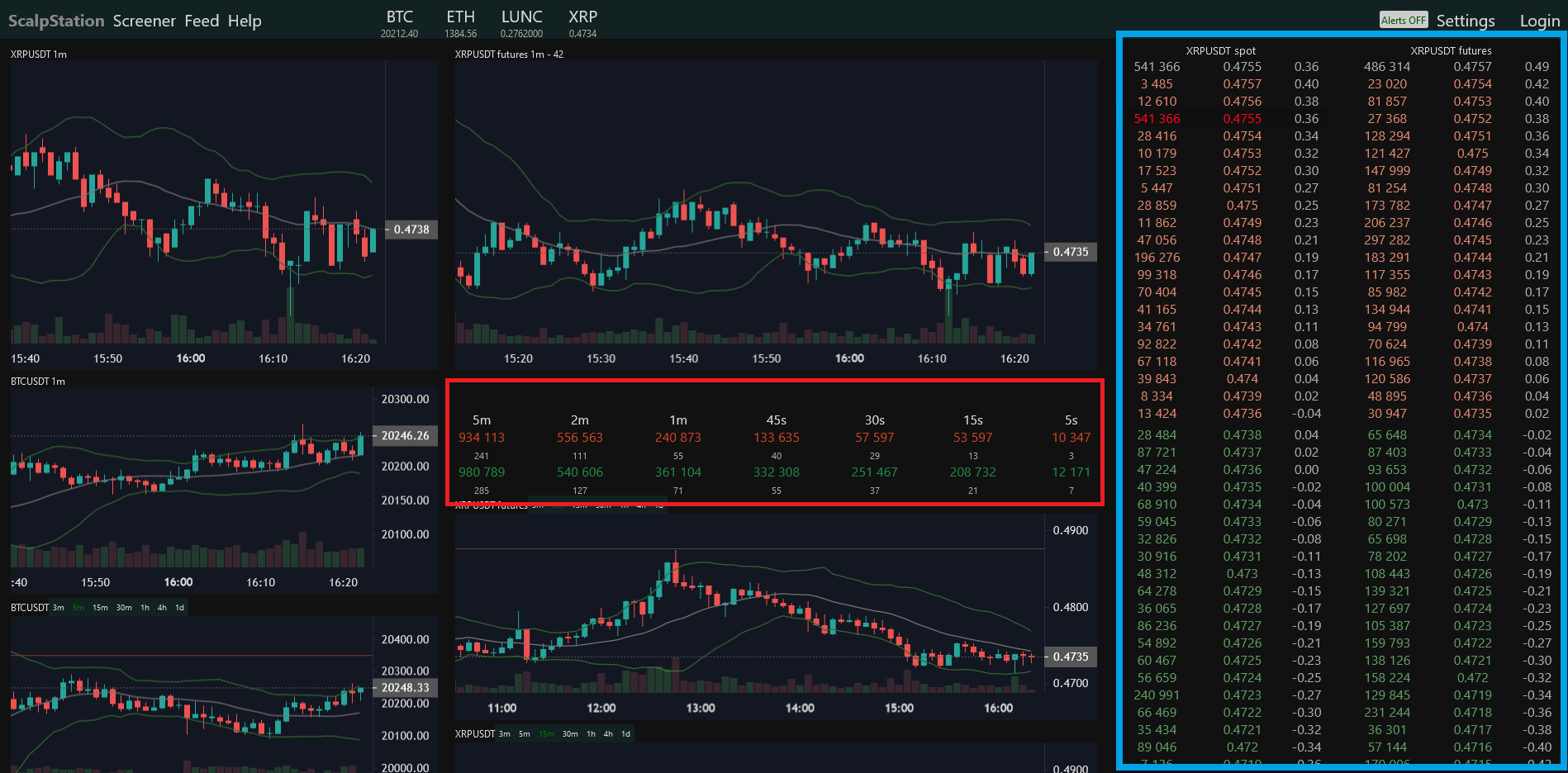
Task: Switch BTCUSDT chart to 15m timeframe
Action: (100, 608)
